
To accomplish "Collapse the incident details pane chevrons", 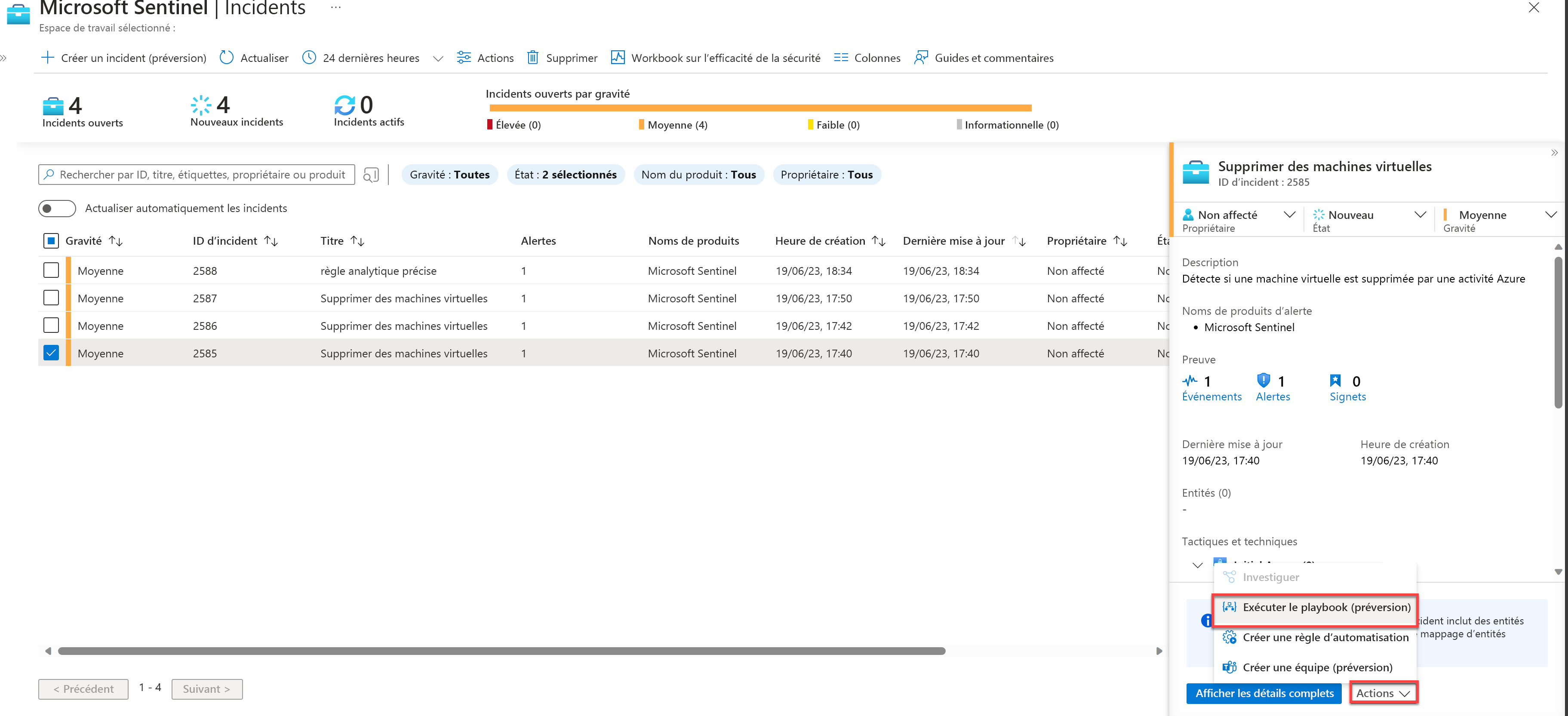I will click(x=1555, y=153).
